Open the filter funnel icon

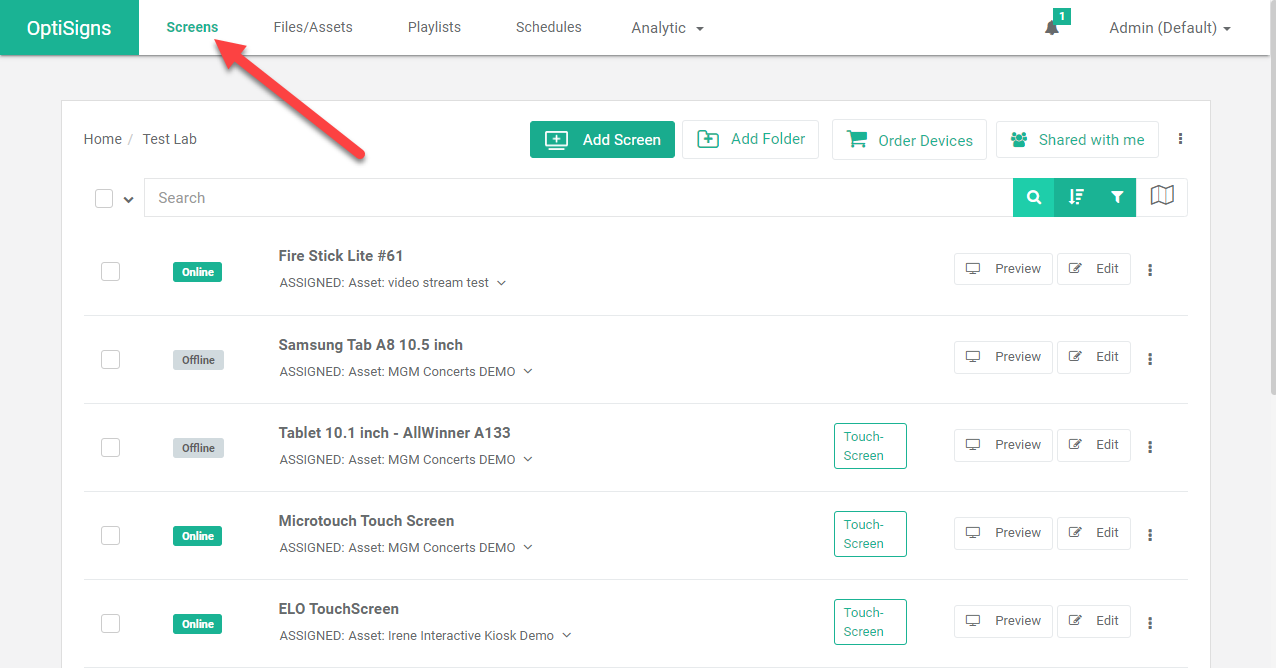pos(1117,198)
